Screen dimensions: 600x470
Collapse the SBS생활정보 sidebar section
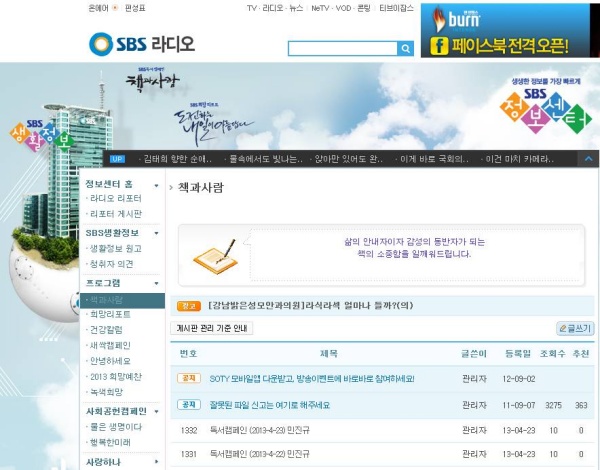click(157, 233)
